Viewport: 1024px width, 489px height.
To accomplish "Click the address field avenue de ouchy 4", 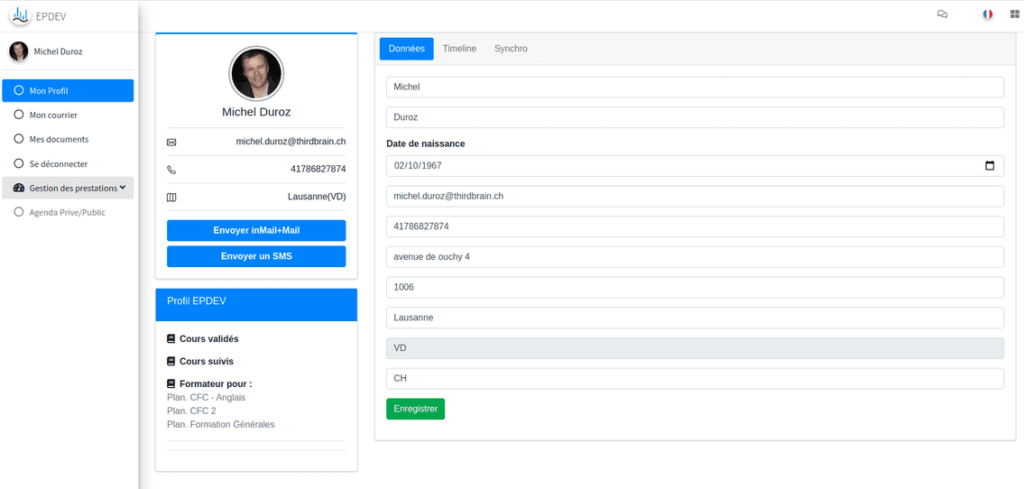I will click(695, 257).
